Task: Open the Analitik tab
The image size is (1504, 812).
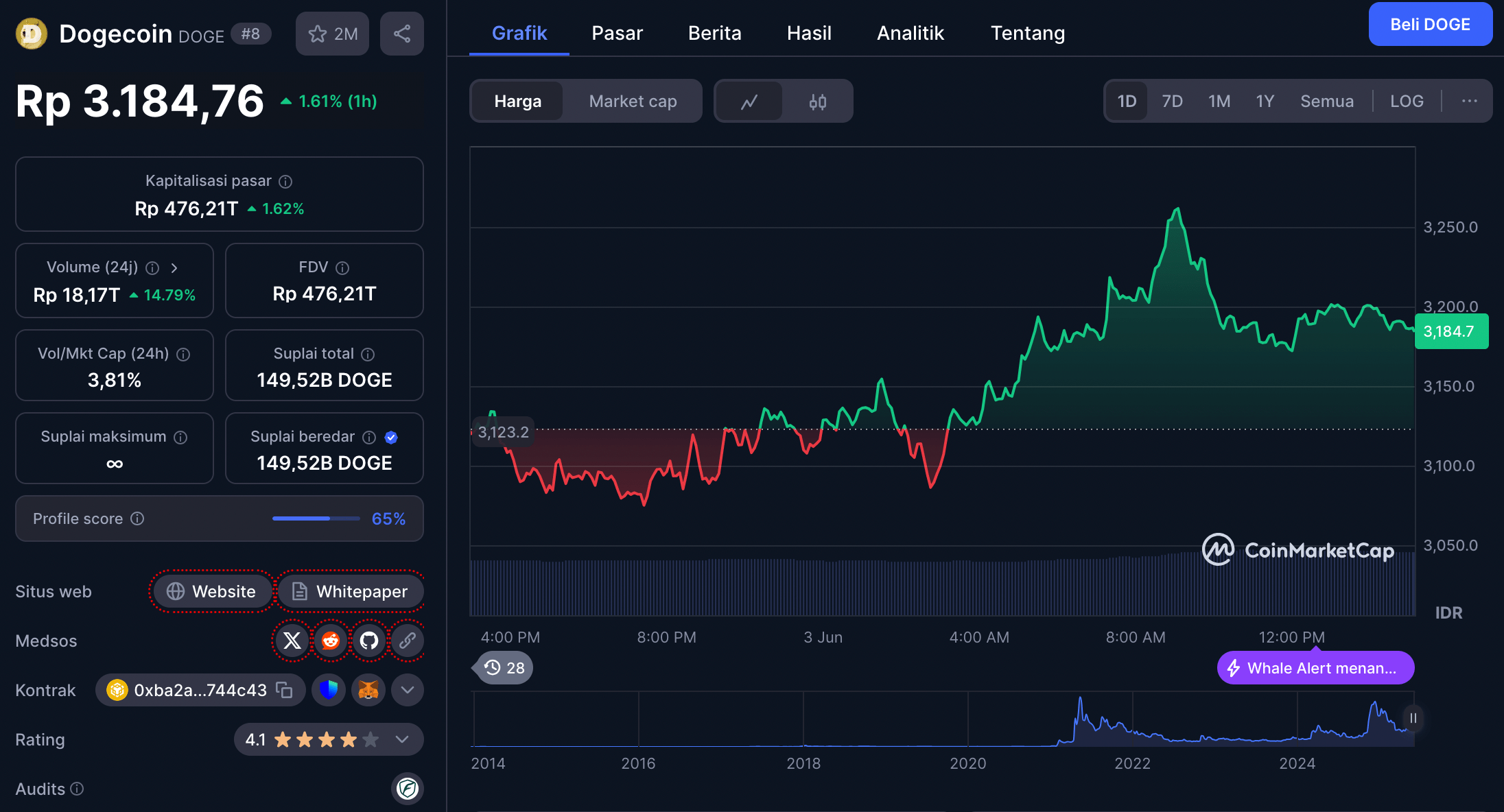Action: (x=910, y=33)
